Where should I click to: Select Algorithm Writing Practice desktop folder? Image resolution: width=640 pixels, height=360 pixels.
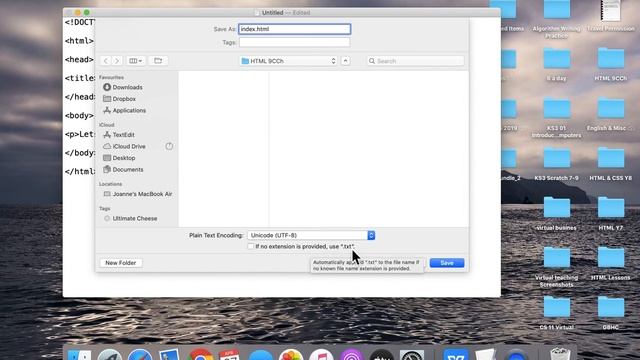coord(556,18)
